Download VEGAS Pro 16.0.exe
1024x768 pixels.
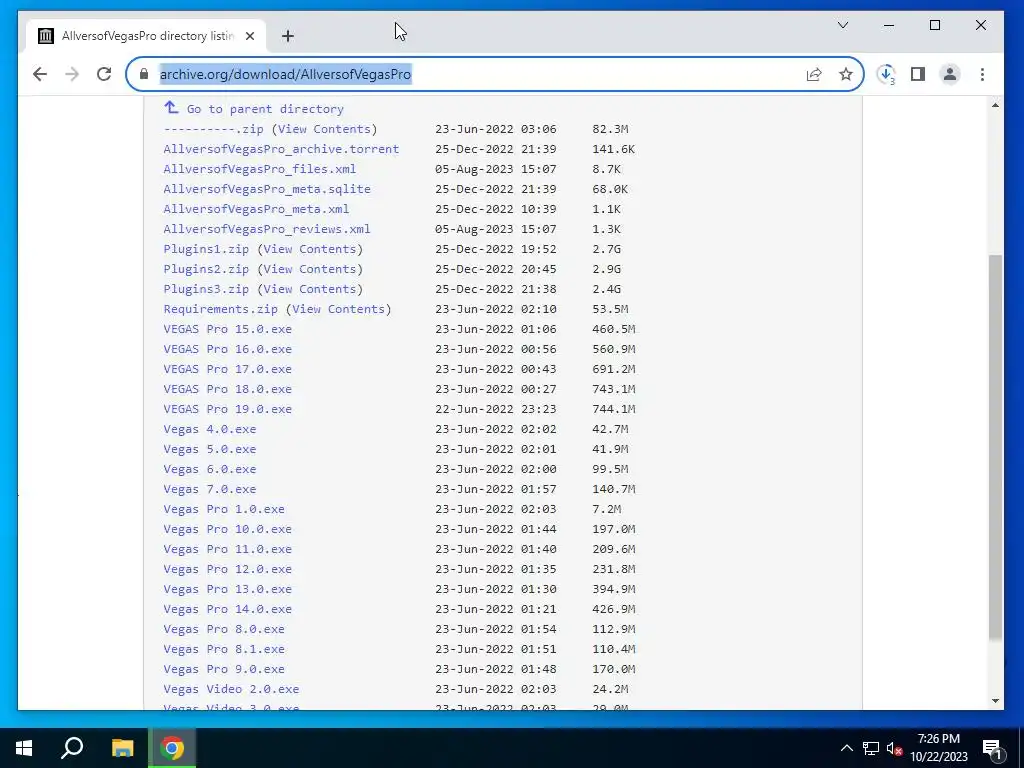tap(227, 349)
